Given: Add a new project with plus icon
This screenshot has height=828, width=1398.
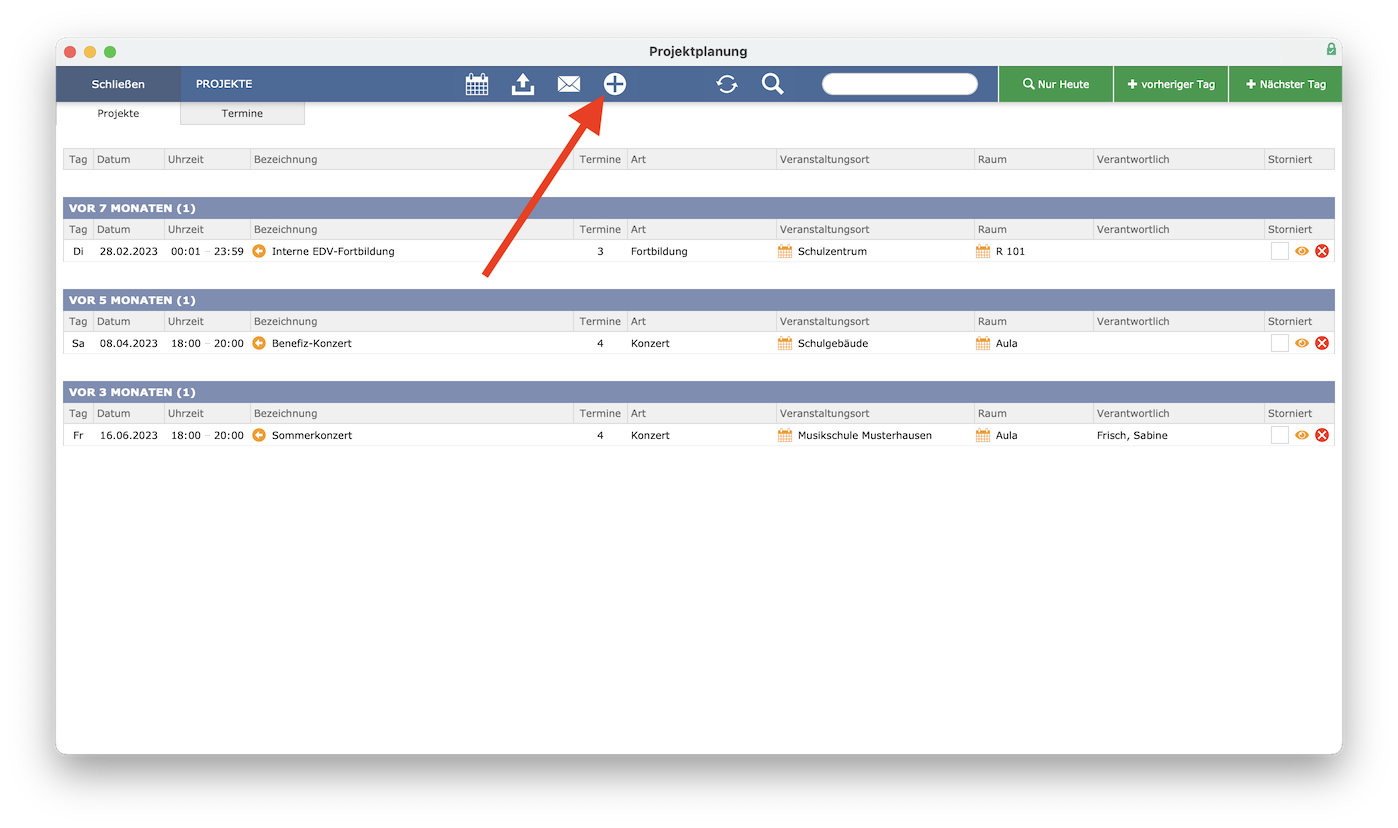Looking at the screenshot, I should coord(615,85).
